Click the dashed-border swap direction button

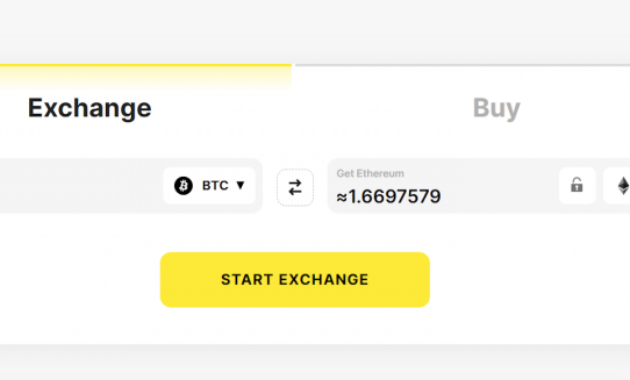click(x=295, y=188)
